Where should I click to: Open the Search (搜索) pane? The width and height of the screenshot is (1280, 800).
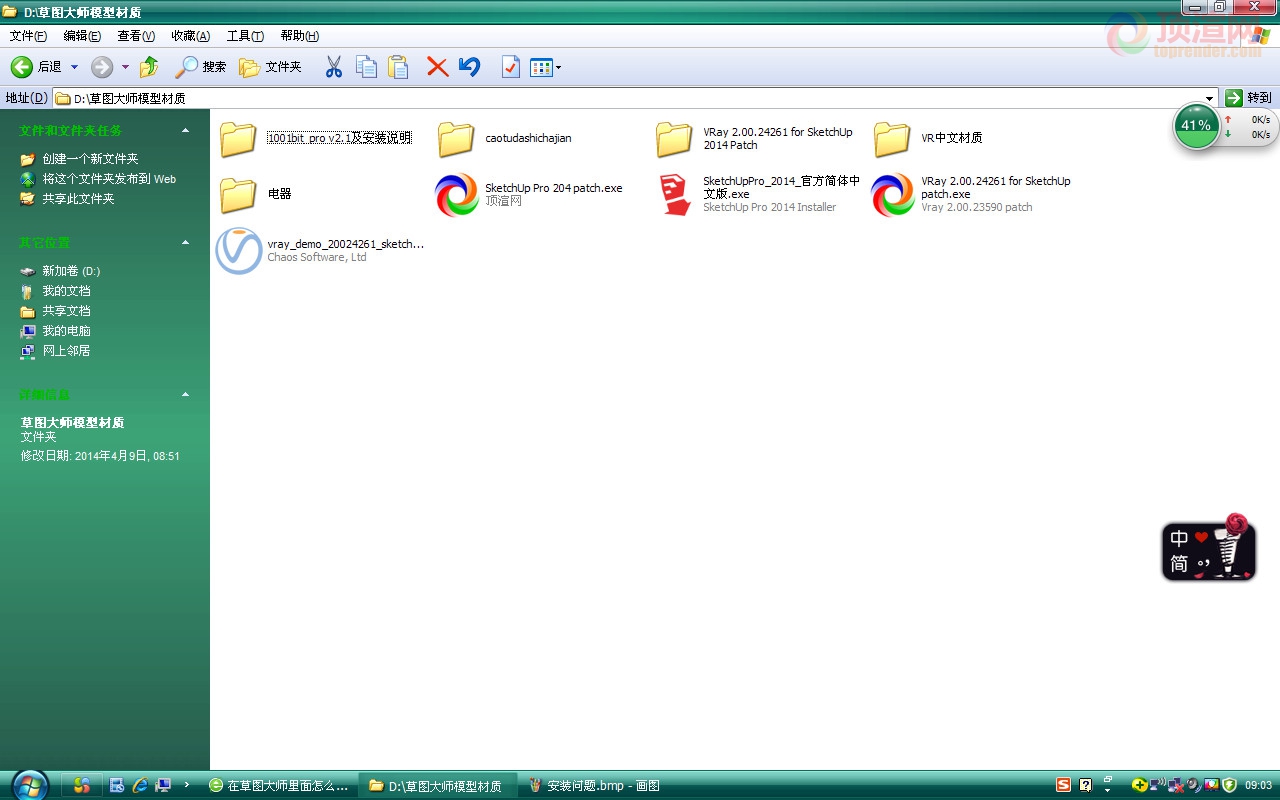coord(201,67)
